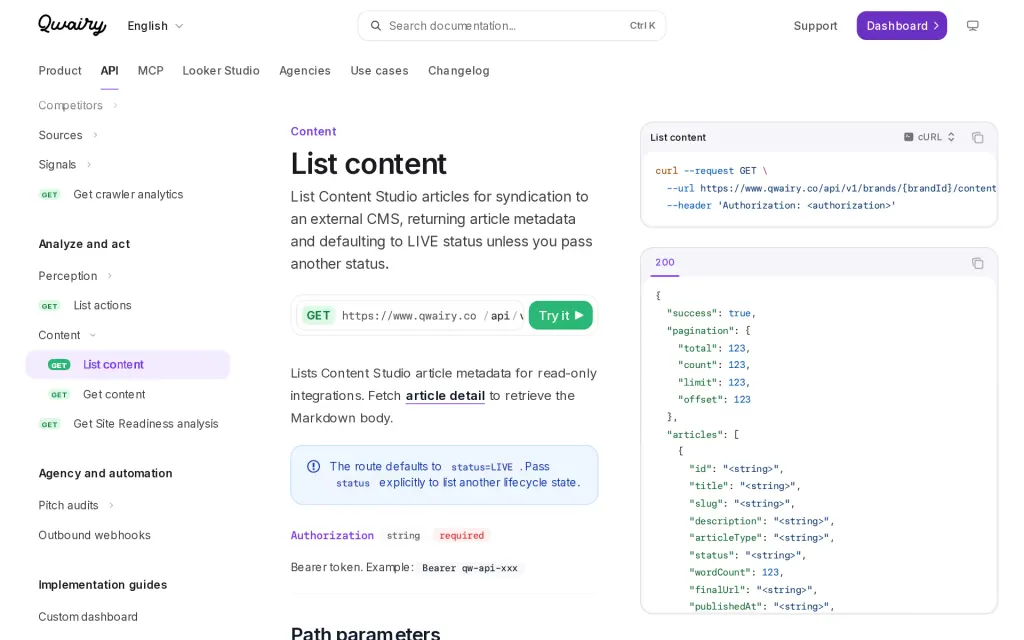The image size is (1024, 640).
Task: Expand the Competitors sidebar section
Action: pos(78,105)
